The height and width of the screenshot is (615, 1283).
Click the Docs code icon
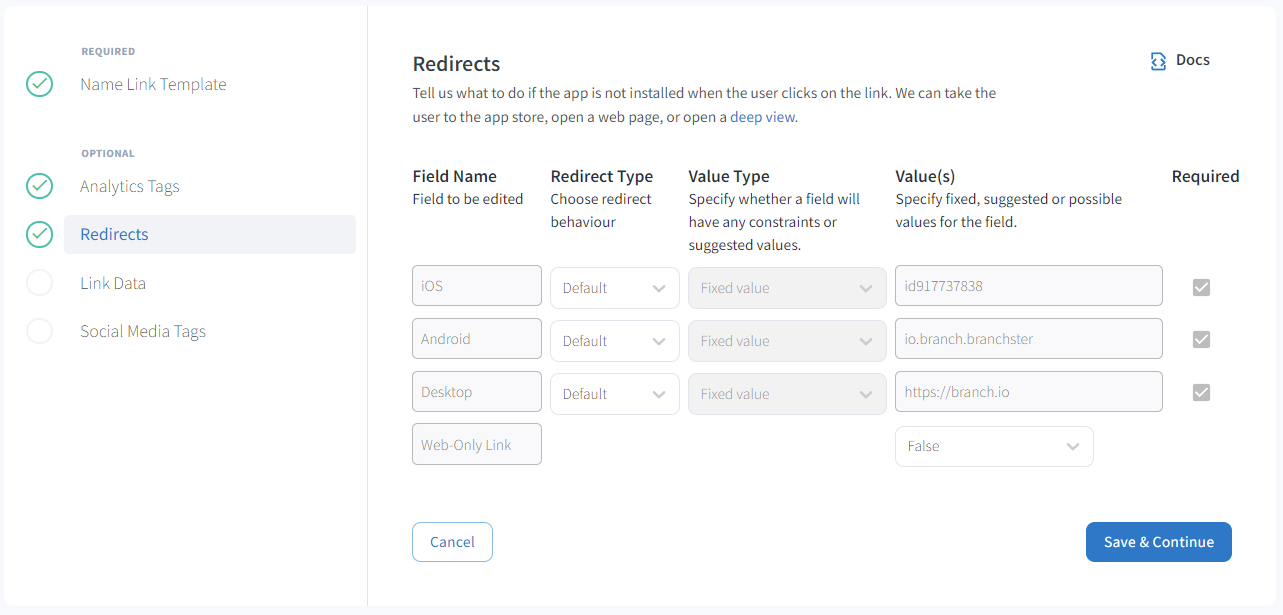coord(1158,61)
